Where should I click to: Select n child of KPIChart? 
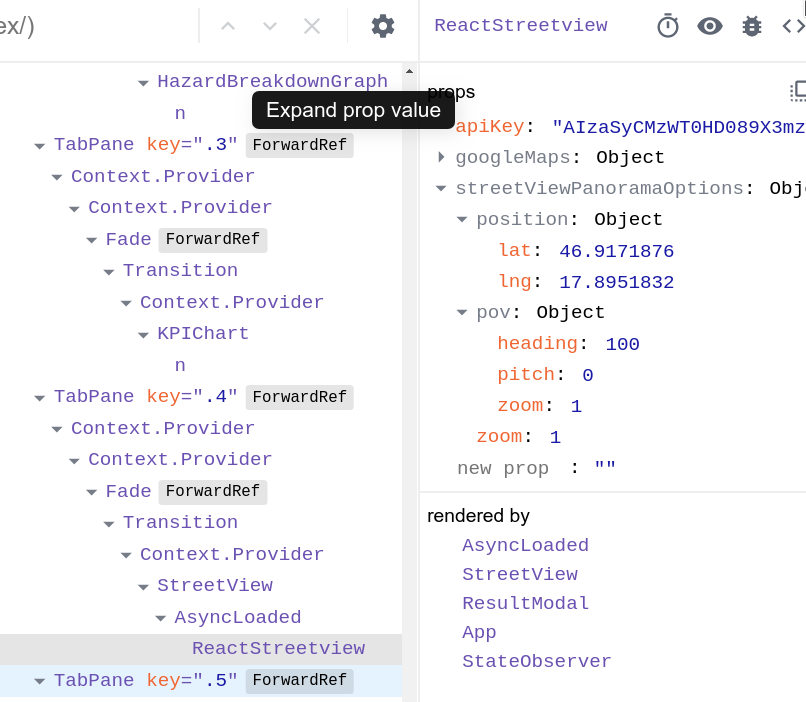[x=180, y=365]
